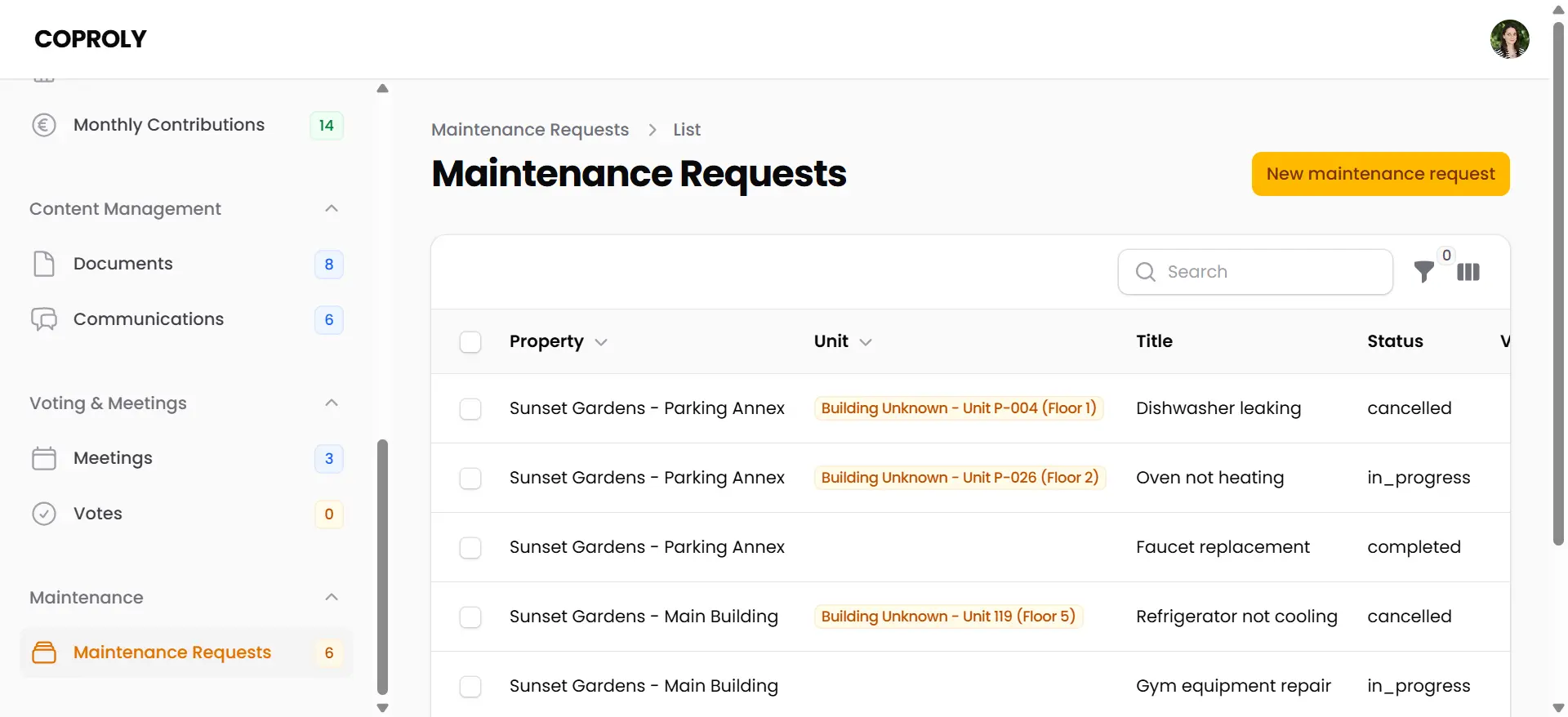Click the Votes badge showing 0
The height and width of the screenshot is (717, 1568).
point(329,514)
